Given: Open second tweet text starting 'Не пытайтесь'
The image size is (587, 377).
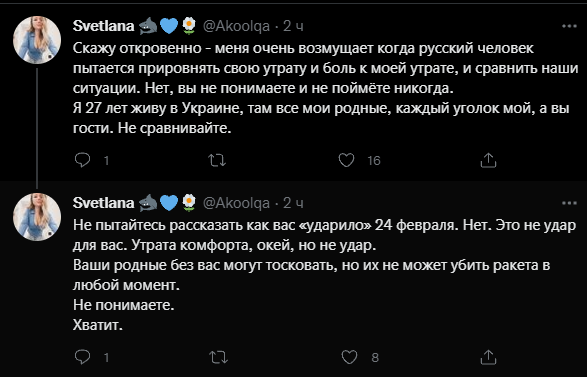Looking at the screenshot, I should click(x=324, y=275).
